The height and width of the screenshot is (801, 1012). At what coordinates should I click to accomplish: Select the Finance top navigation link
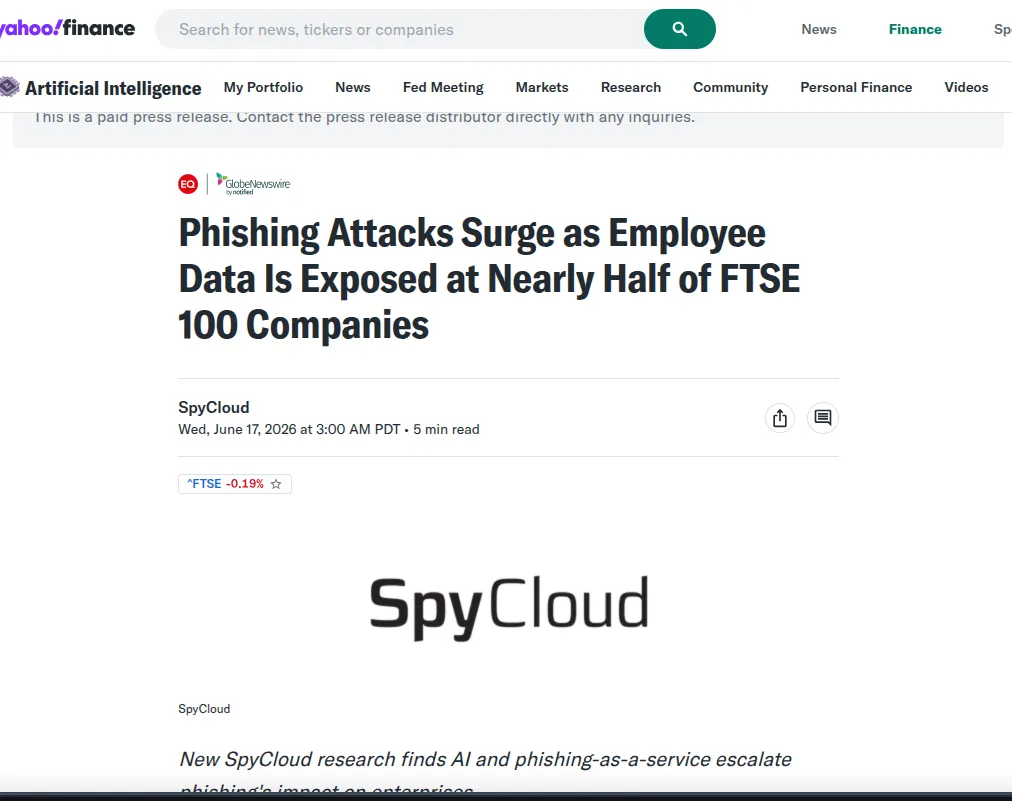(915, 29)
